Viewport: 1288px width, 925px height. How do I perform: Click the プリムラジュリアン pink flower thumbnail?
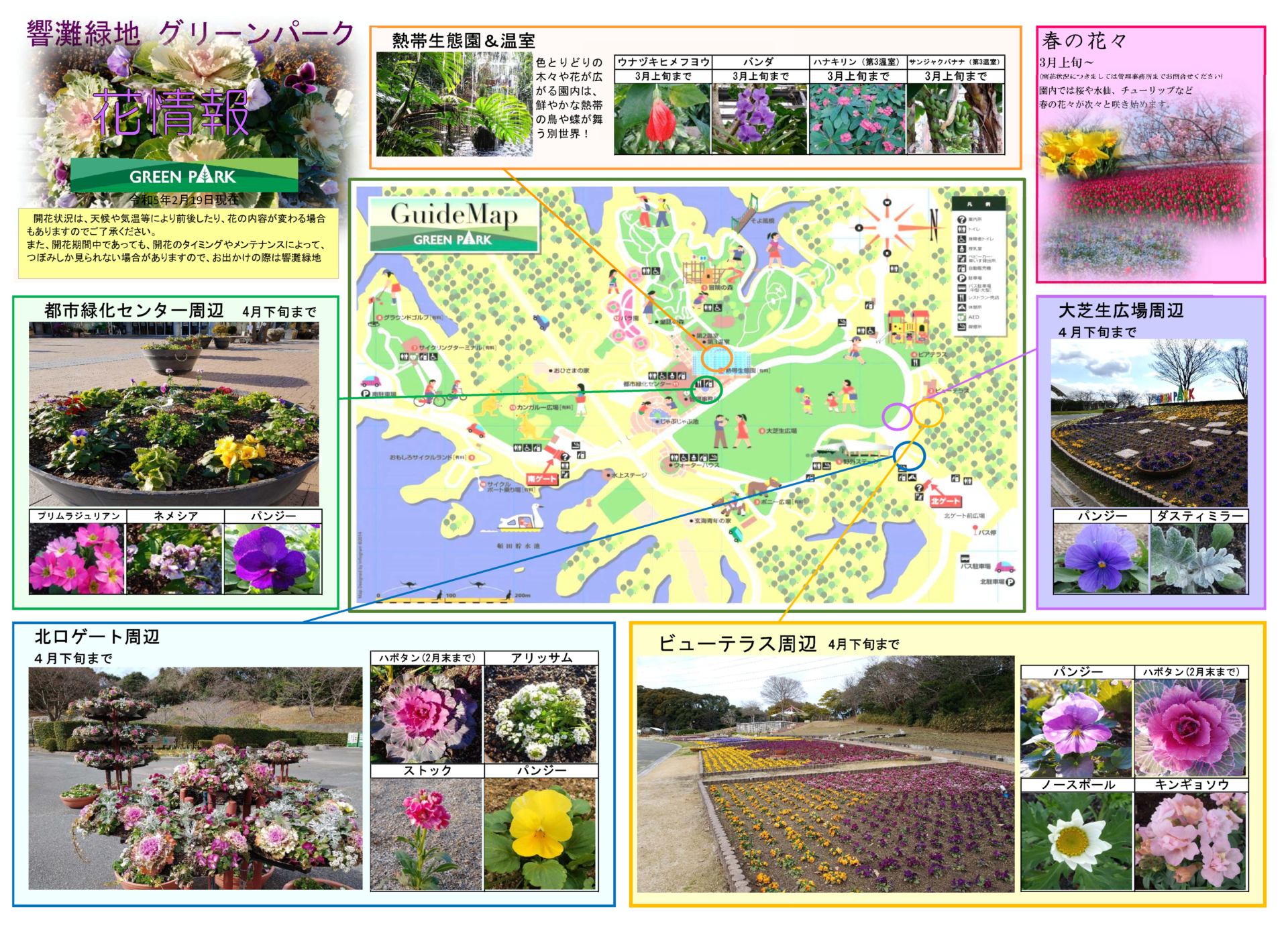click(77, 559)
